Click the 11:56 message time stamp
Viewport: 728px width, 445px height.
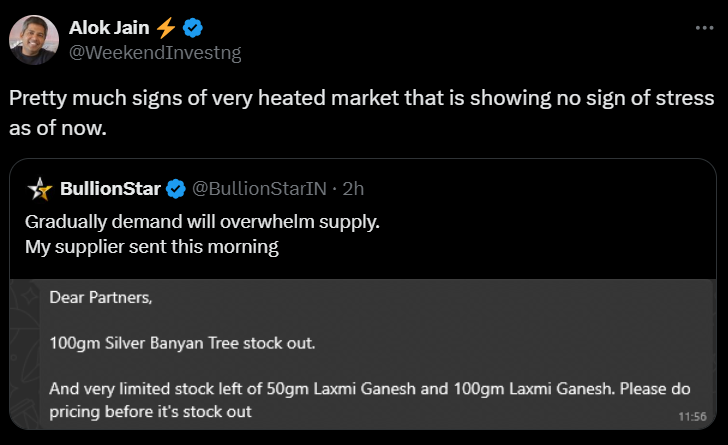click(690, 415)
